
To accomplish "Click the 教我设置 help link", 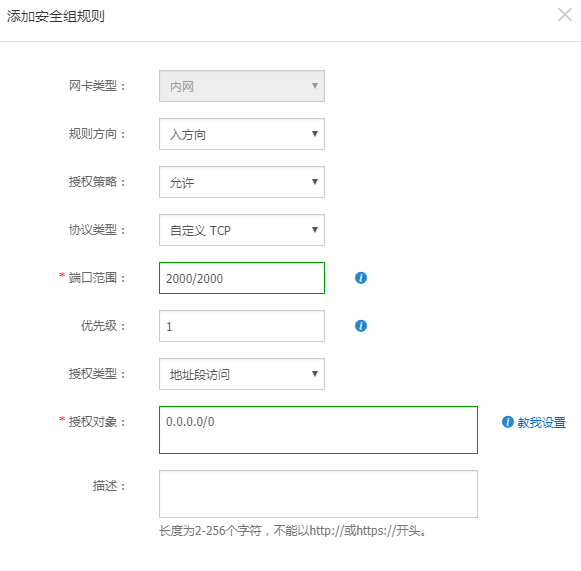I will (541, 422).
